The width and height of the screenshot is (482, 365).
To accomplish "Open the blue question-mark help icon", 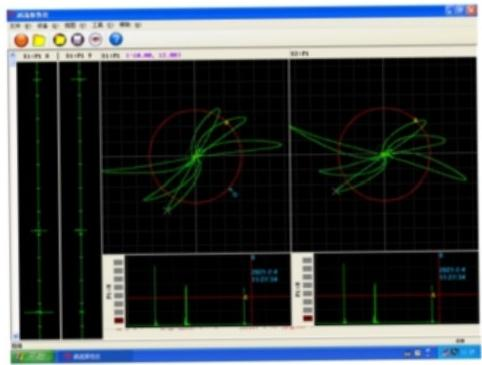I will click(x=116, y=39).
